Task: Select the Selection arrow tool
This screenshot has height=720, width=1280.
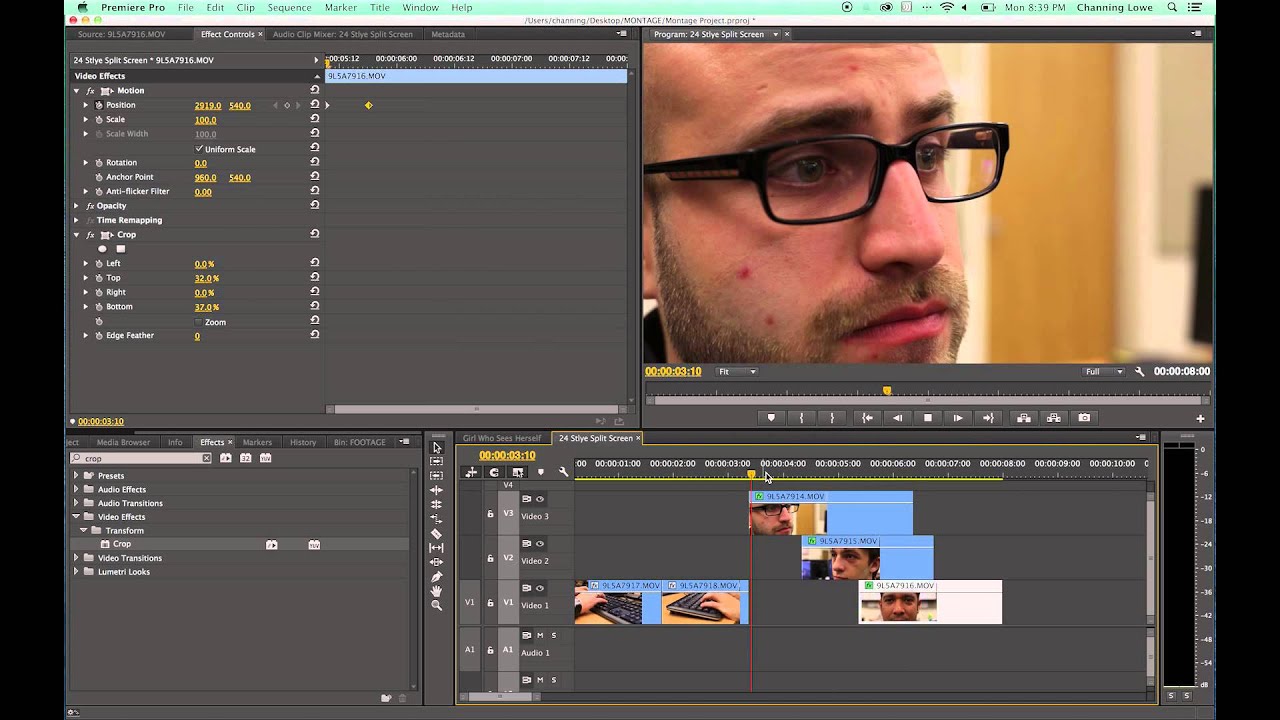Action: coord(436,447)
